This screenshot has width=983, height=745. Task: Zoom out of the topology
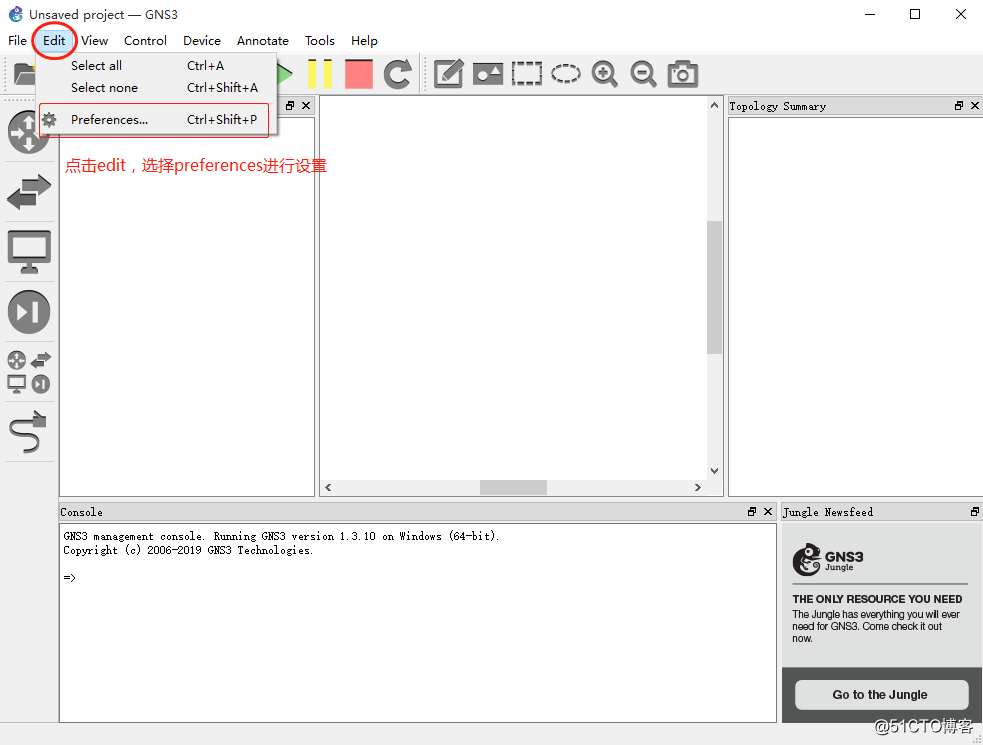coord(643,74)
